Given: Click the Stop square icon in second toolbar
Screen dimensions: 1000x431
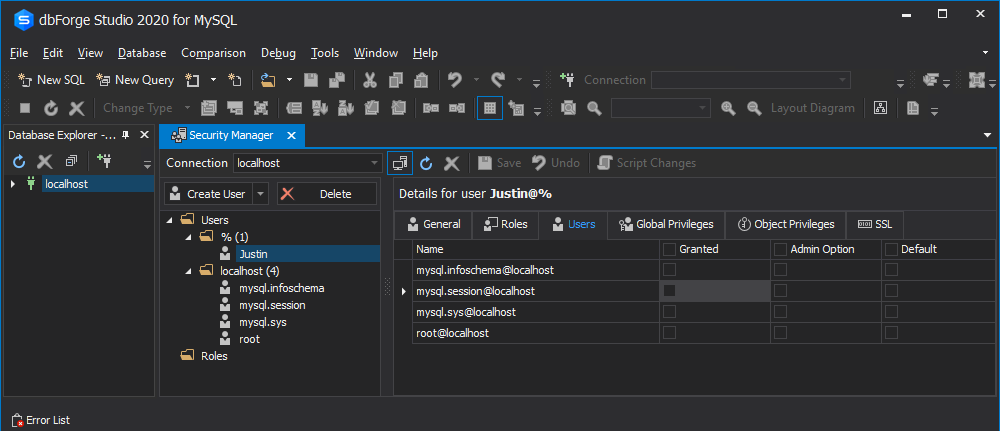Looking at the screenshot, I should (x=25, y=108).
